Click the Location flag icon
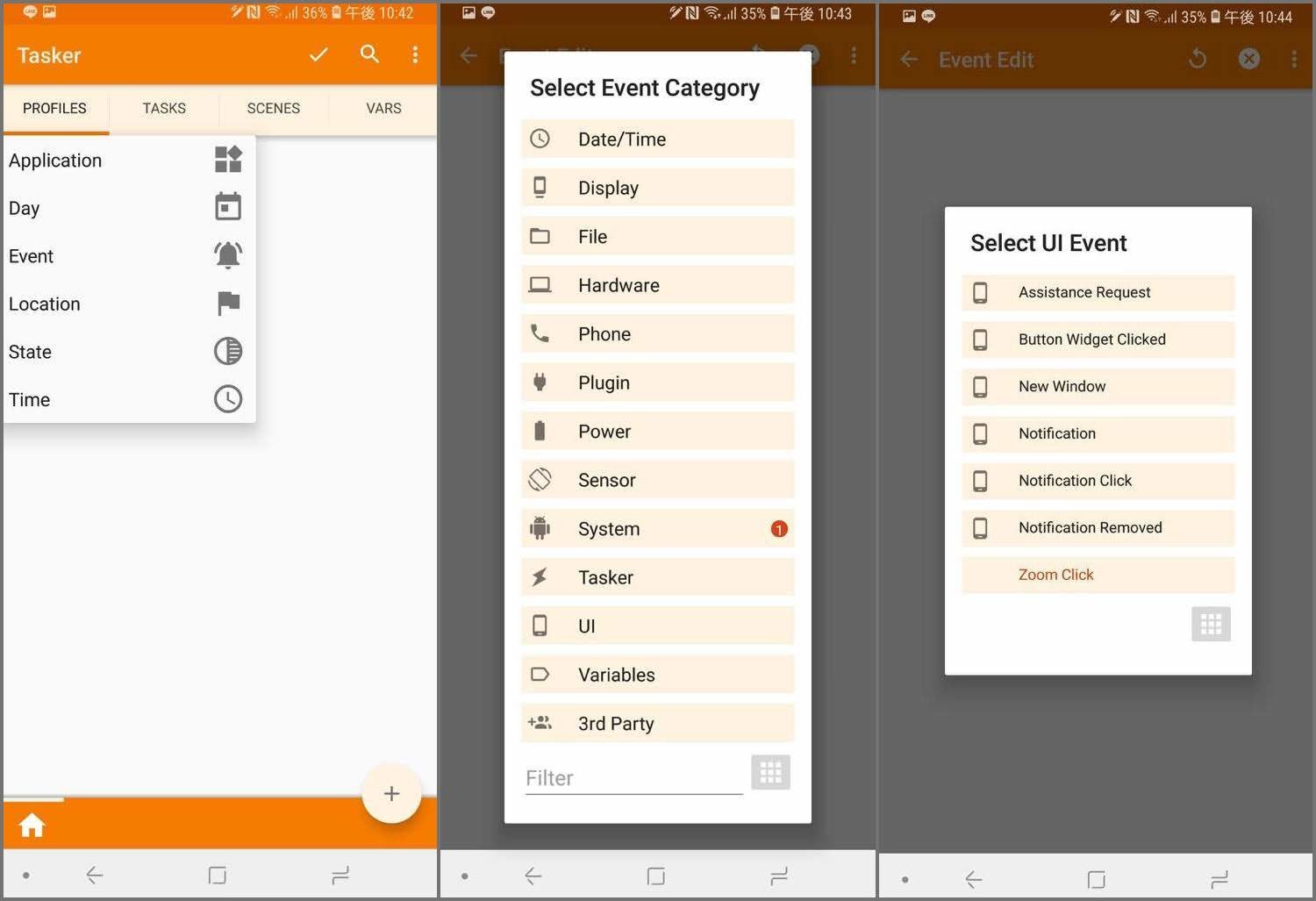 point(228,304)
